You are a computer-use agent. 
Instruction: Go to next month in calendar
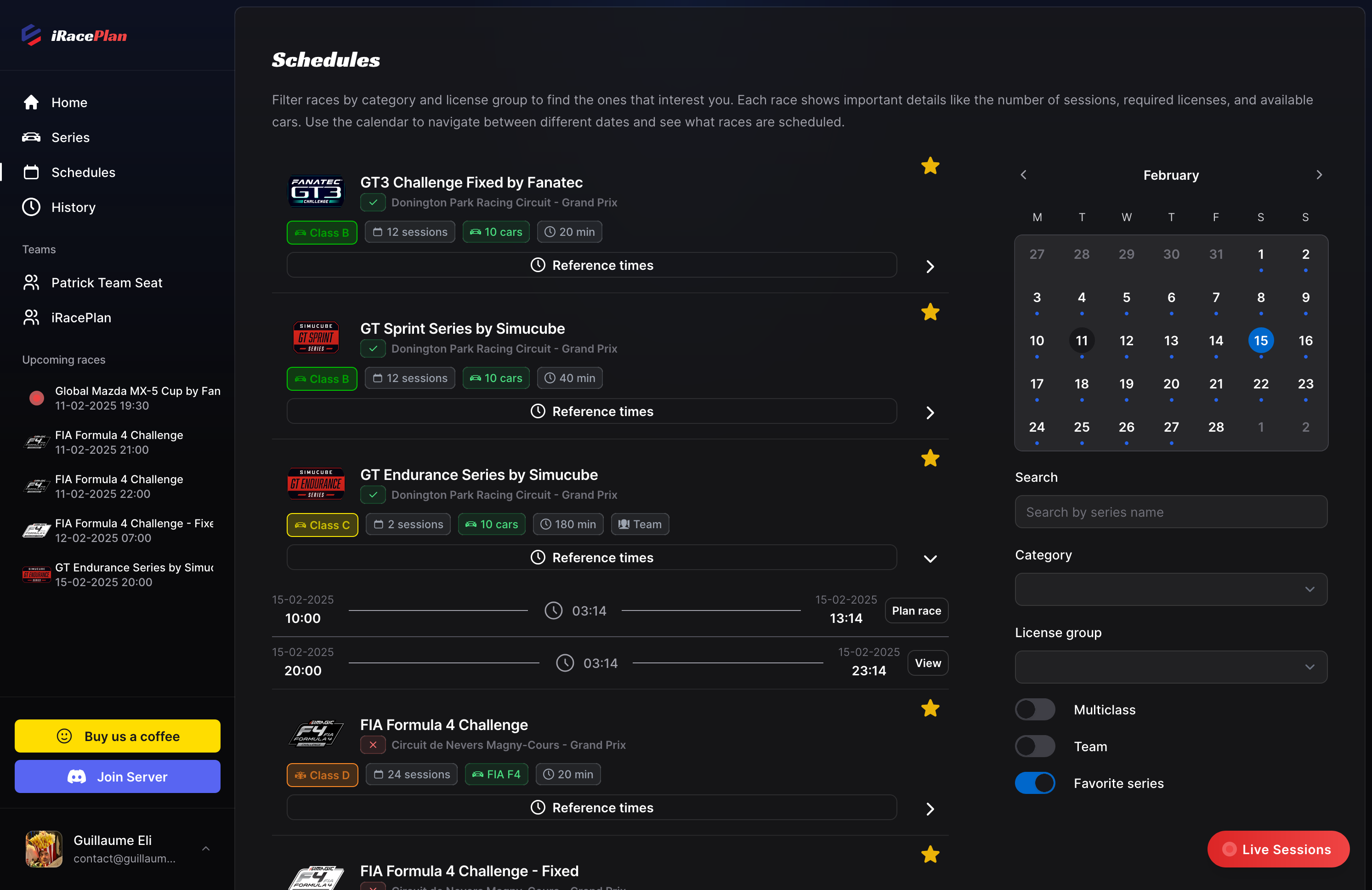pyautogui.click(x=1320, y=175)
